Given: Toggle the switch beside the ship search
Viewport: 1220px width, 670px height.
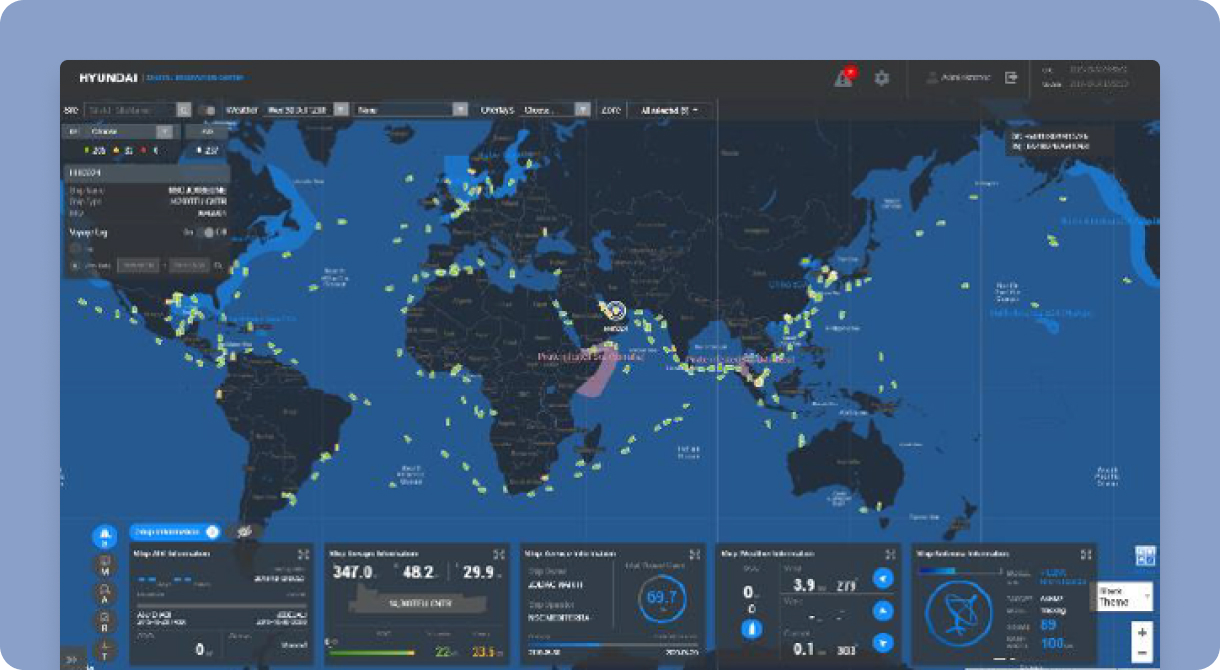Looking at the screenshot, I should coord(208,110).
